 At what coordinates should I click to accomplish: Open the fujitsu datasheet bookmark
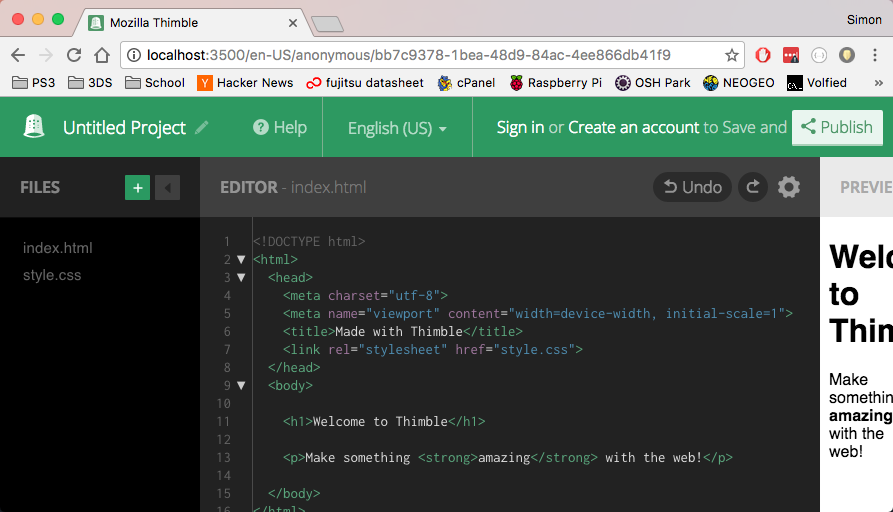(364, 83)
